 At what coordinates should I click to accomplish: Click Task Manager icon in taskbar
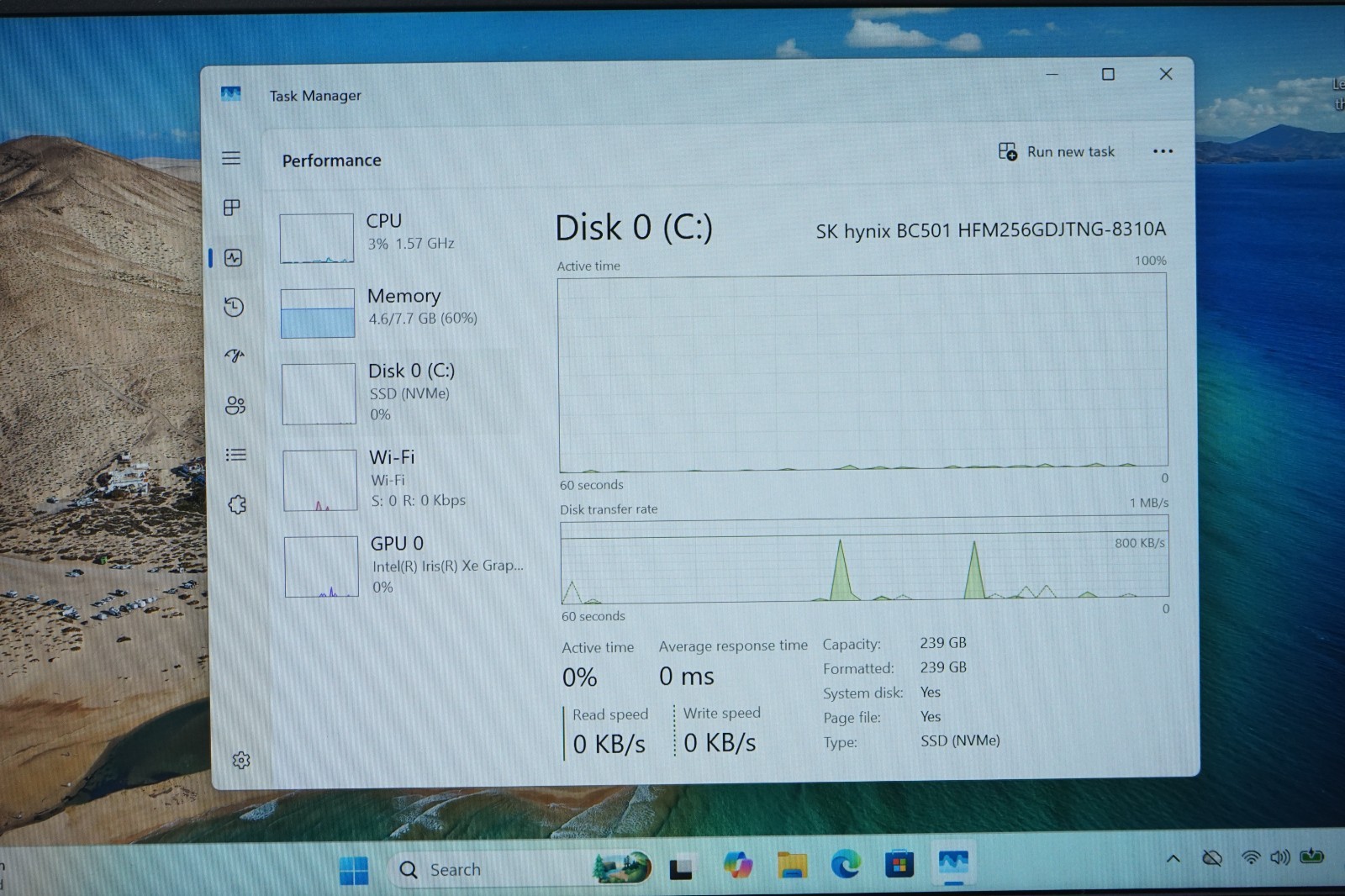(x=953, y=862)
